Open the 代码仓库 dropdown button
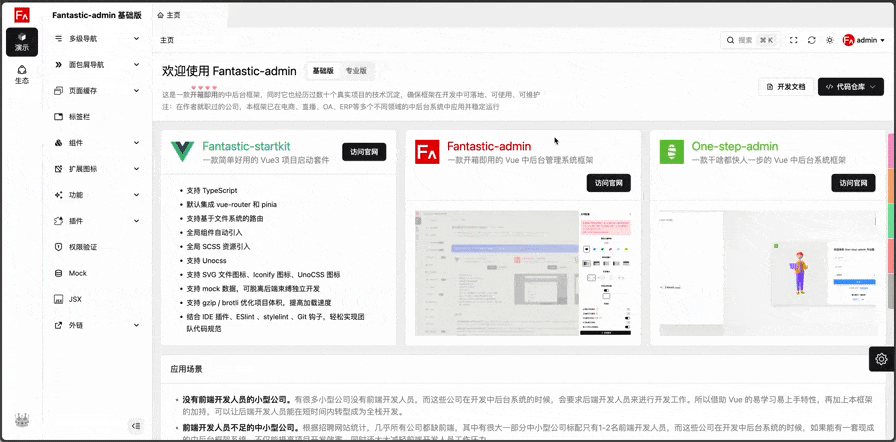Image resolution: width=896 pixels, height=442 pixels. click(x=851, y=87)
